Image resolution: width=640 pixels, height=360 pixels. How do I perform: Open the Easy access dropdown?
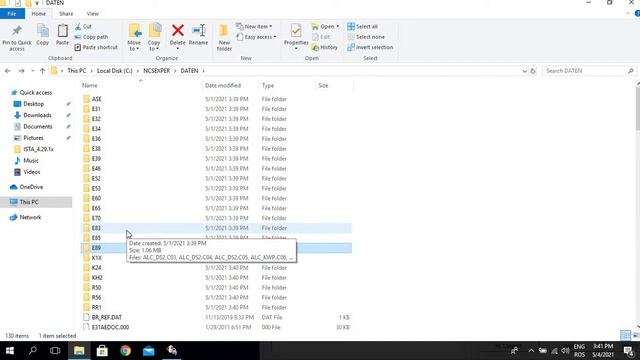pyautogui.click(x=256, y=37)
